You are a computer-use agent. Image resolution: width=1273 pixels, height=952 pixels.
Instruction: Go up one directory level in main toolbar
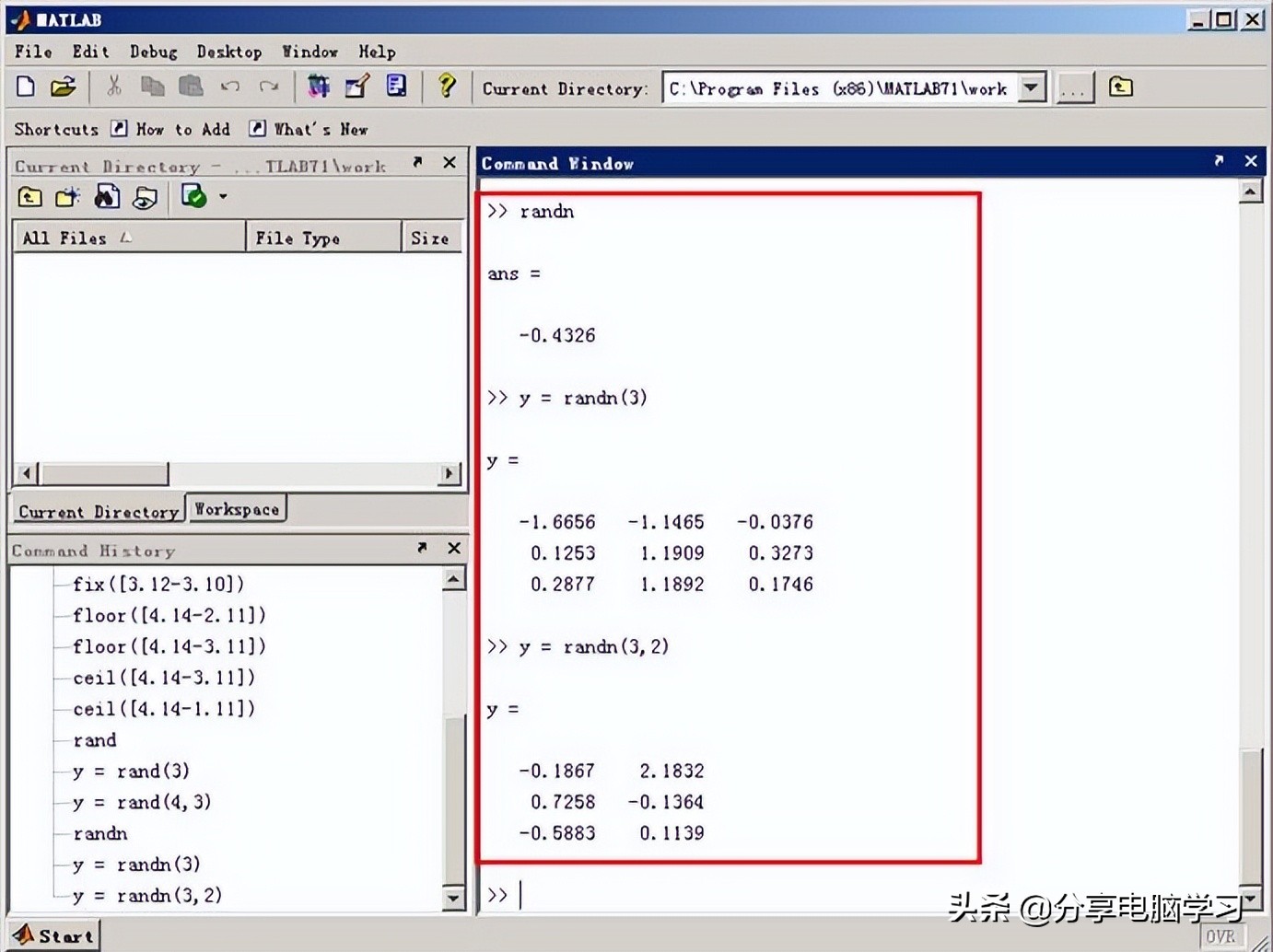pyautogui.click(x=1121, y=87)
